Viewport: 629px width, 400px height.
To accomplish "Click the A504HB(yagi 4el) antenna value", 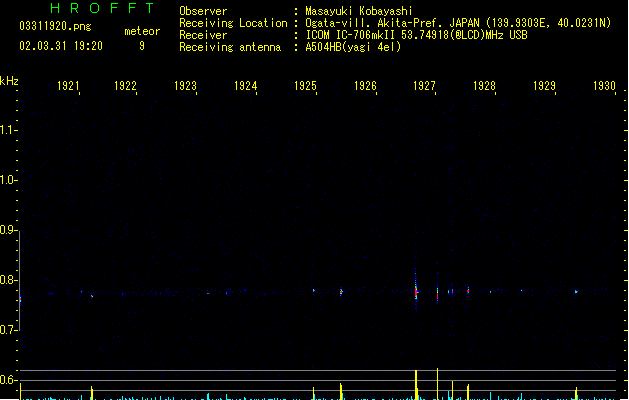I will pyautogui.click(x=353, y=47).
